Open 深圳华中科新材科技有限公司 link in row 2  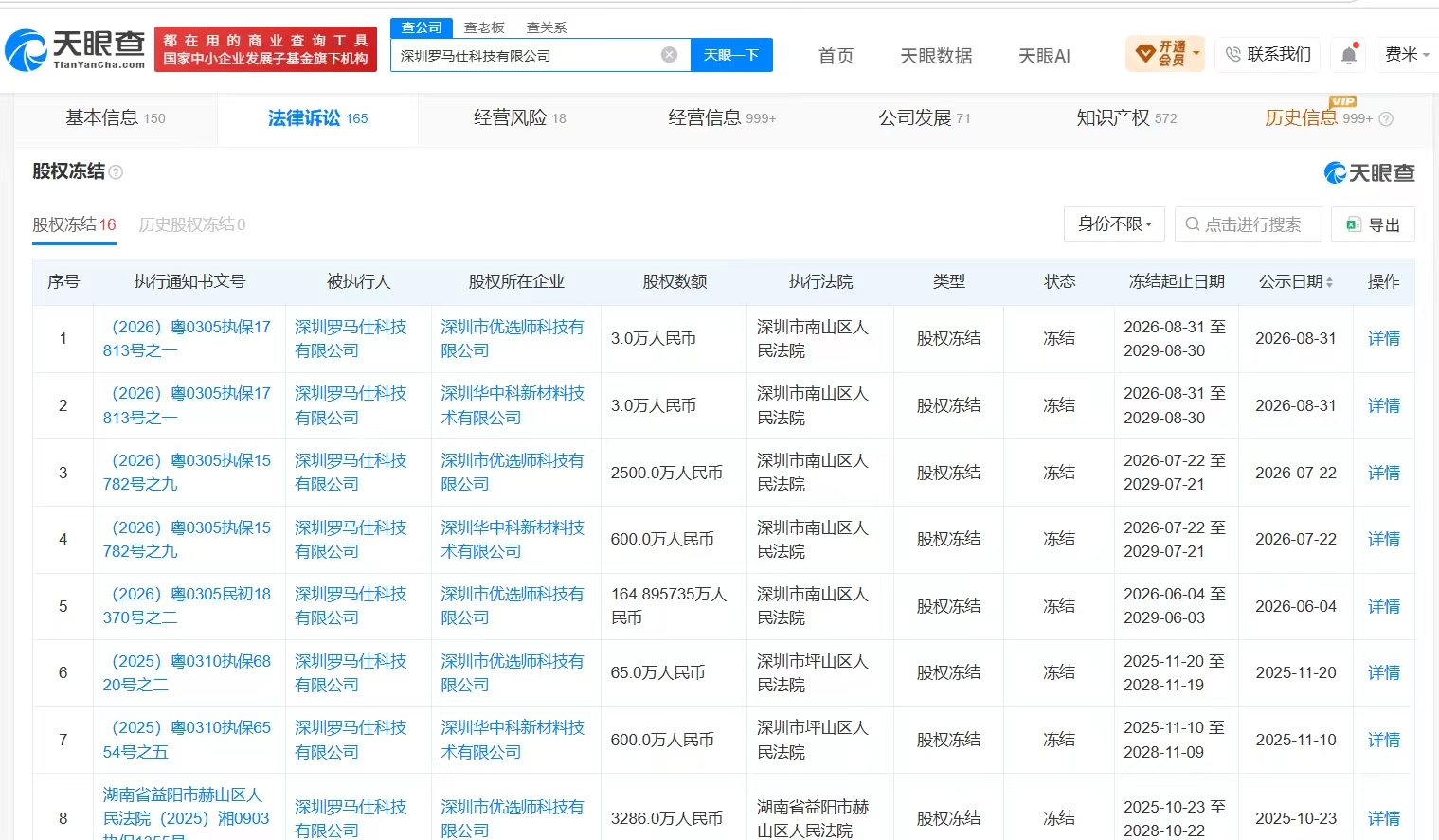[513, 405]
